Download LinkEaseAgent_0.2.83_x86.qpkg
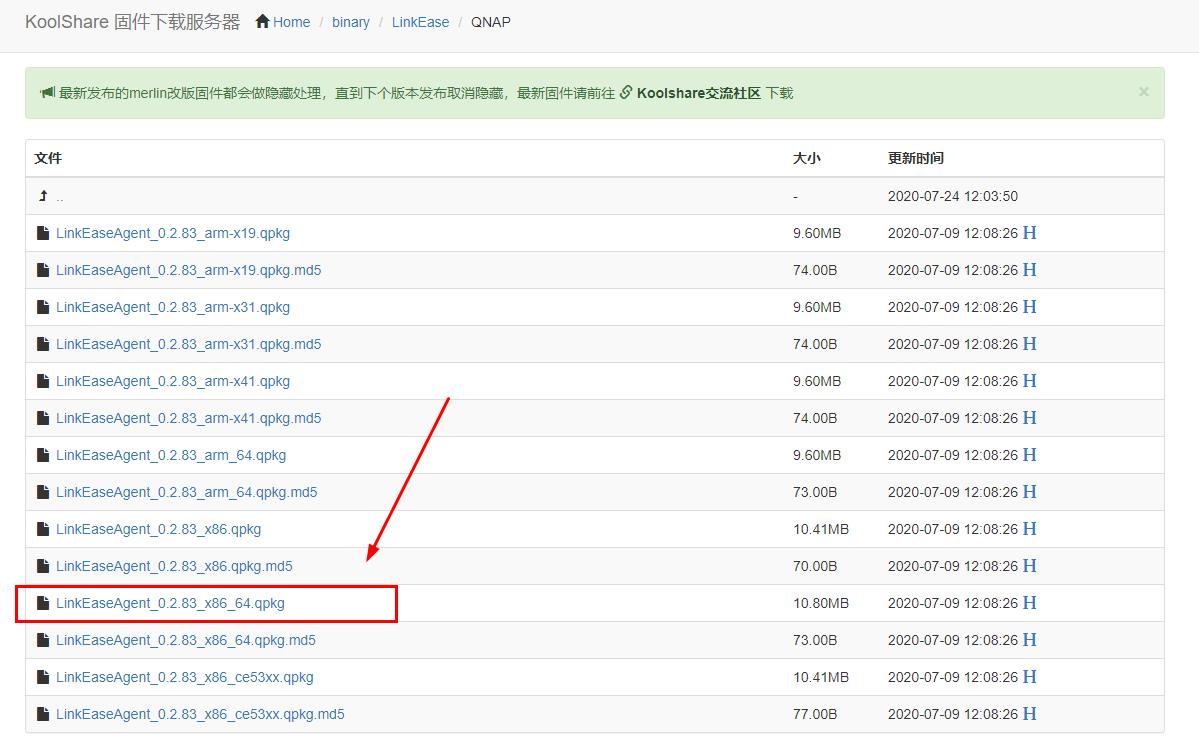 (158, 529)
